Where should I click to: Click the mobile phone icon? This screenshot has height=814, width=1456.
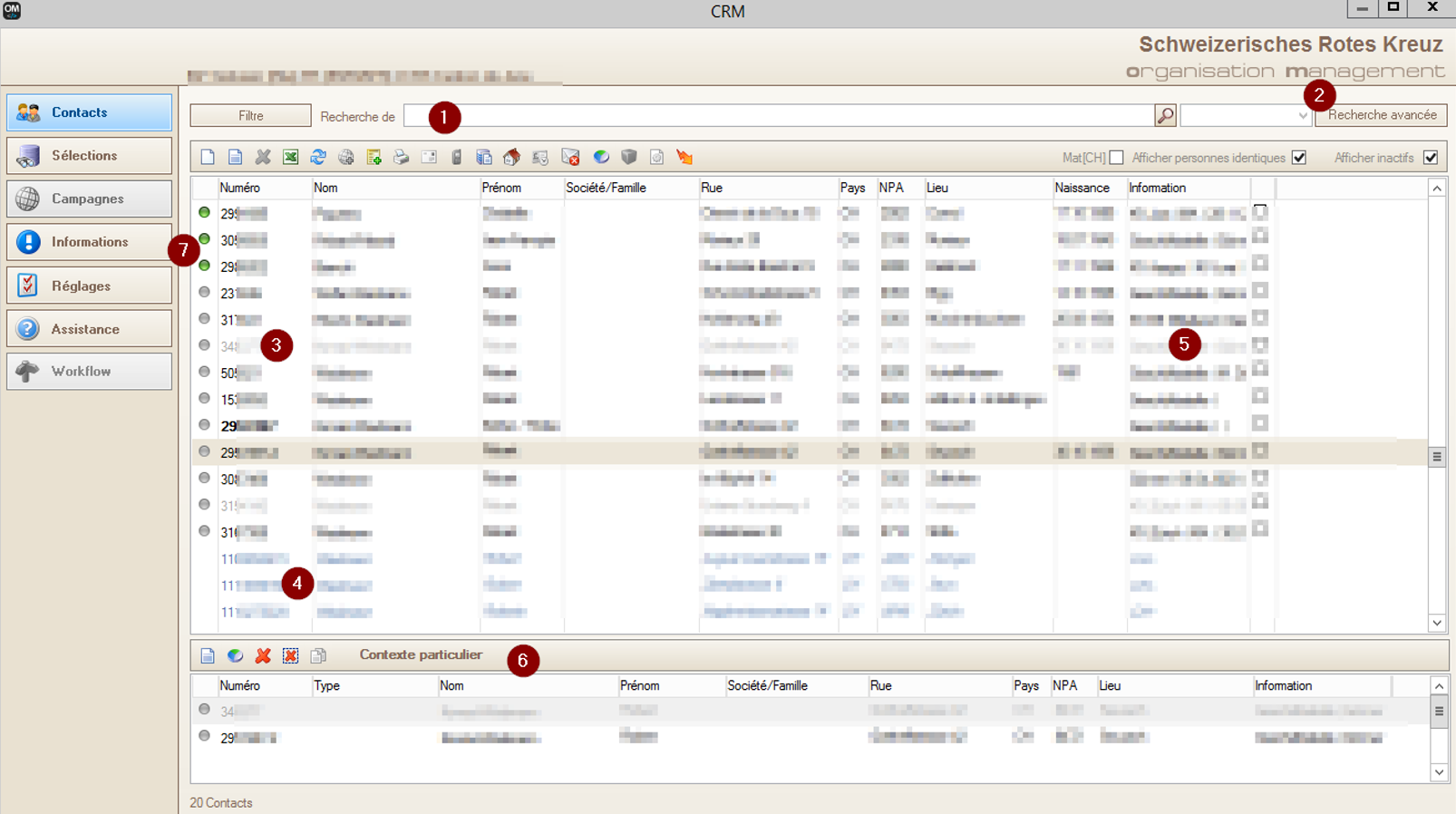click(x=456, y=158)
